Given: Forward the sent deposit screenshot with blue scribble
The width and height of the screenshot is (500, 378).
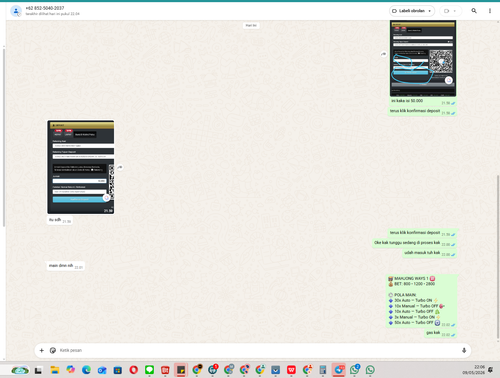Looking at the screenshot, I should [x=384, y=54].
